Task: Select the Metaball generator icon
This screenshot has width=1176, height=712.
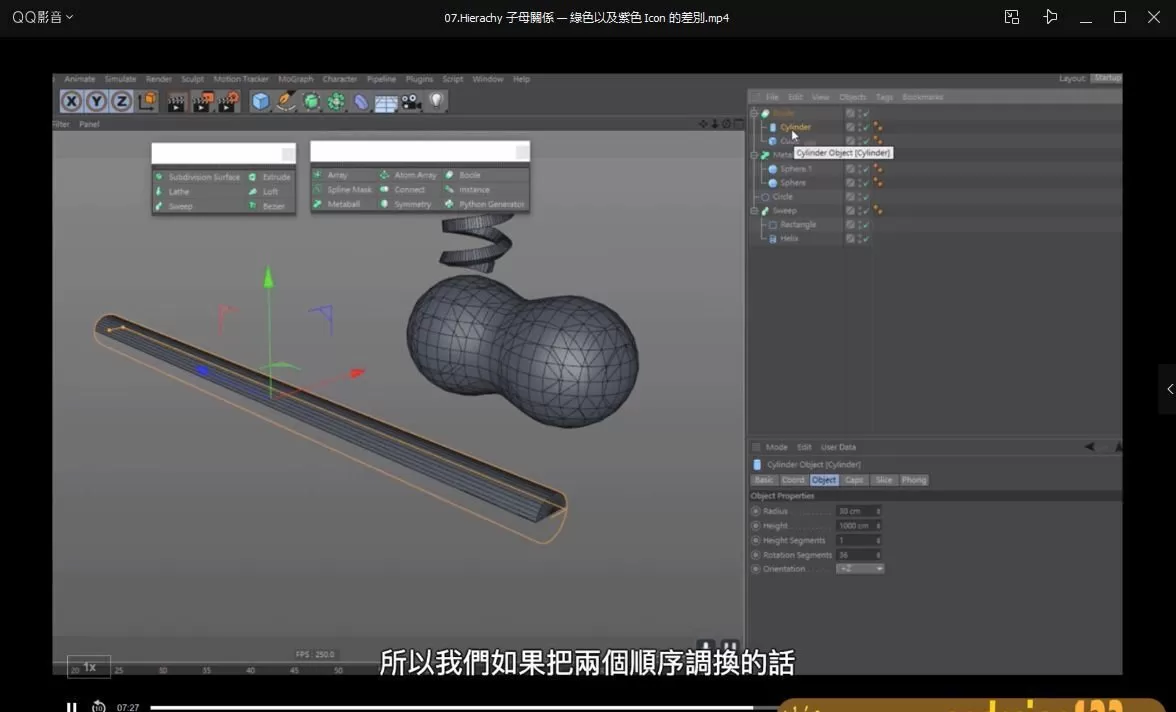Action: coord(317,203)
